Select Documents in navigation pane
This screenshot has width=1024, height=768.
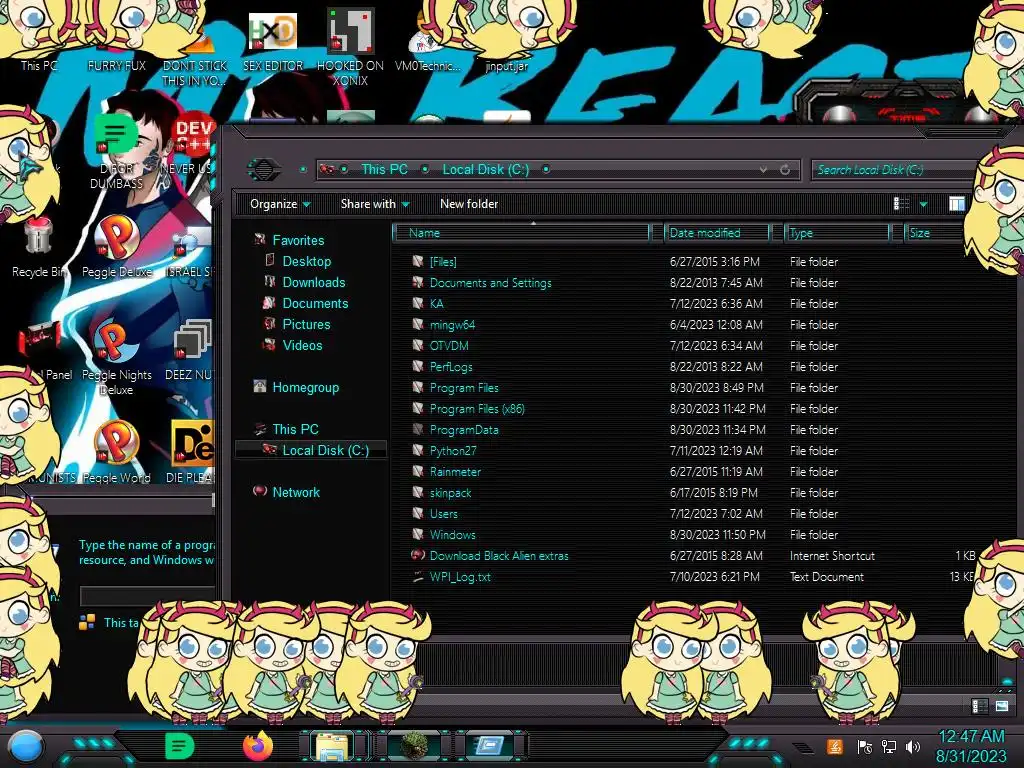[315, 303]
